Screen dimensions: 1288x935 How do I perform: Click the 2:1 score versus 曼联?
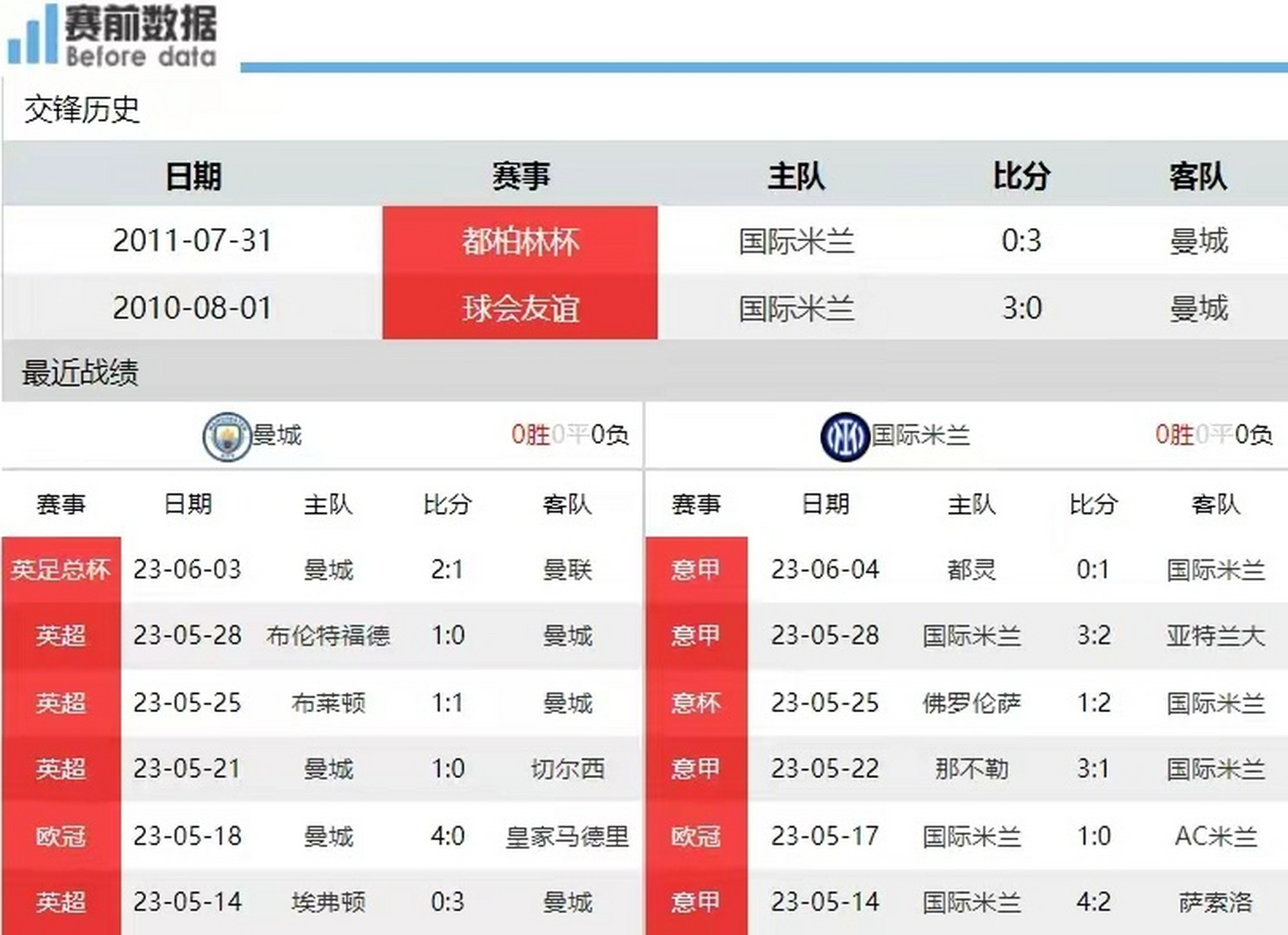[447, 569]
